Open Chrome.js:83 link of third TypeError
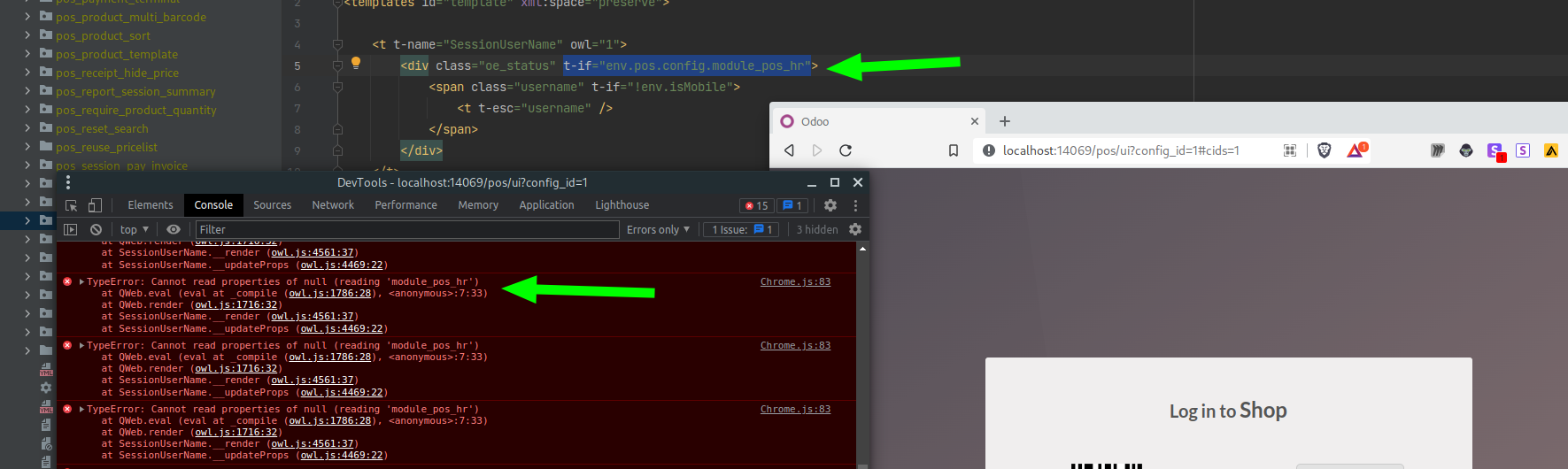 795,410
